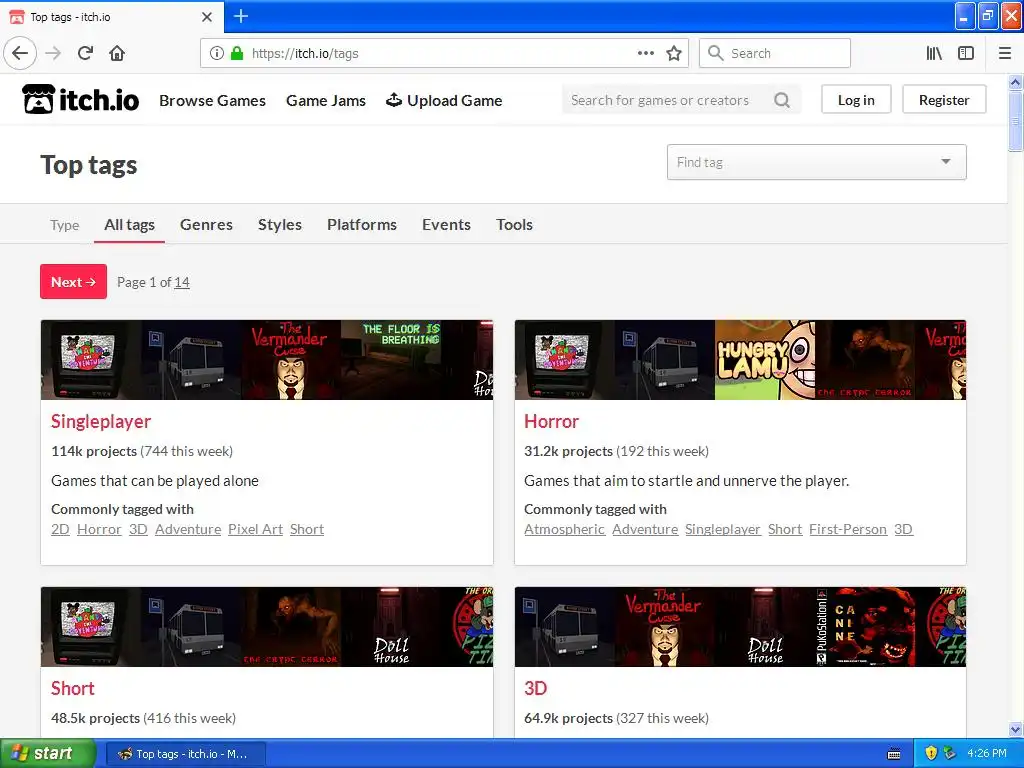1024x768 pixels.
Task: Click Pixel Art link under Singleplayer
Action: coord(255,529)
